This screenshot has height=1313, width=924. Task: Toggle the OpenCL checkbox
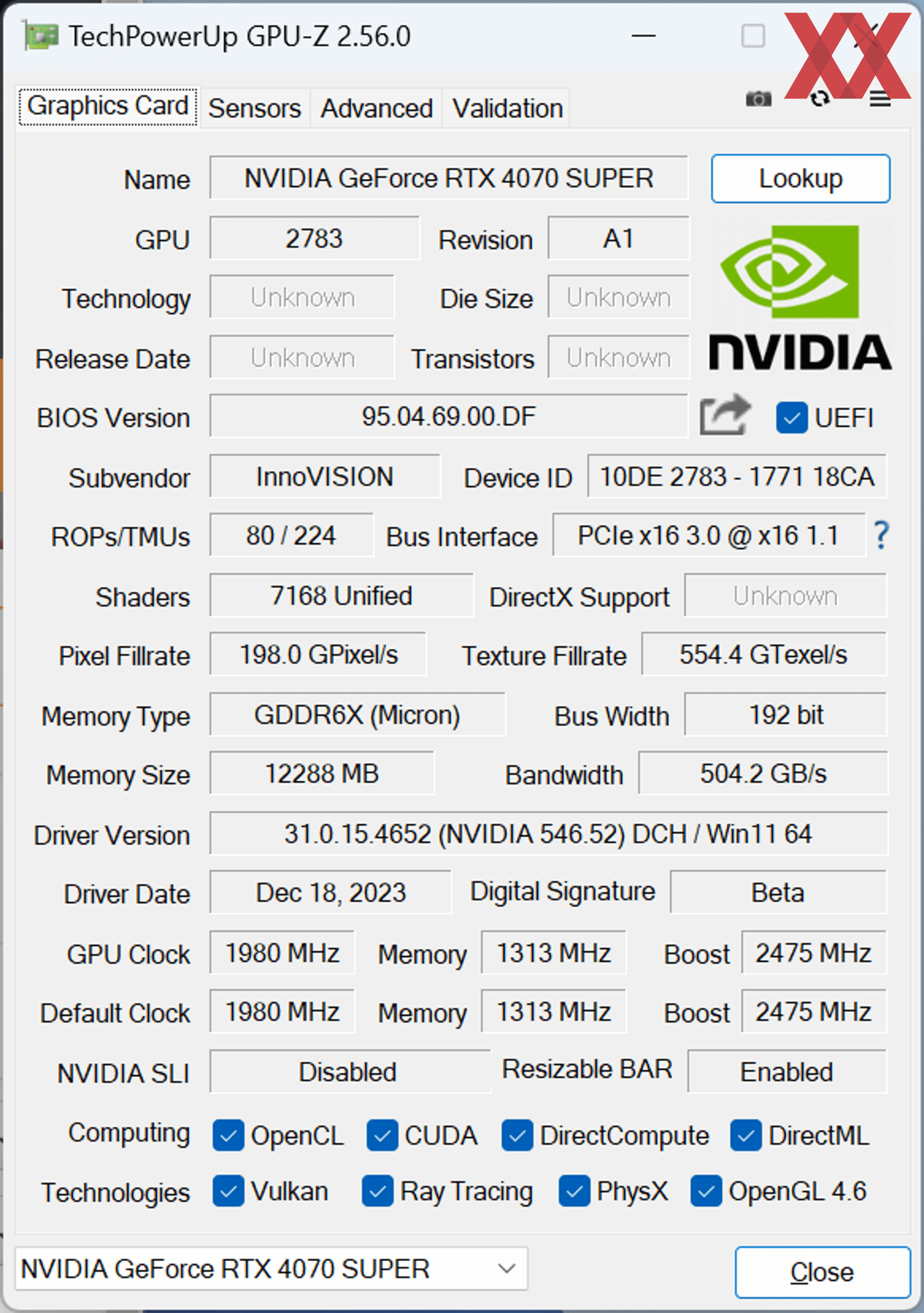[228, 1135]
